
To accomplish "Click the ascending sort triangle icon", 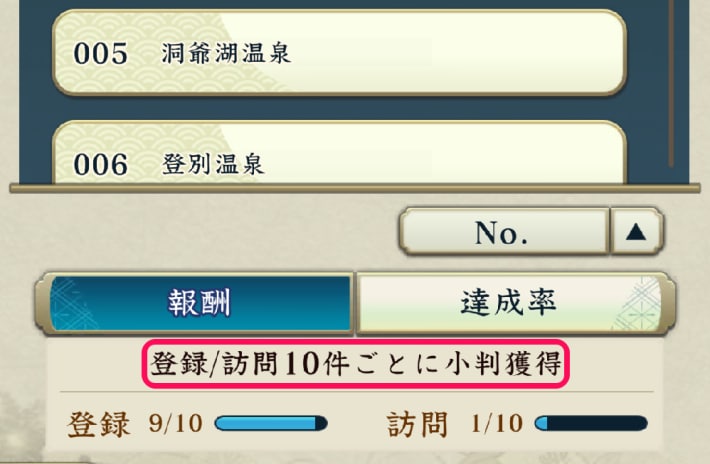I will coord(636,232).
